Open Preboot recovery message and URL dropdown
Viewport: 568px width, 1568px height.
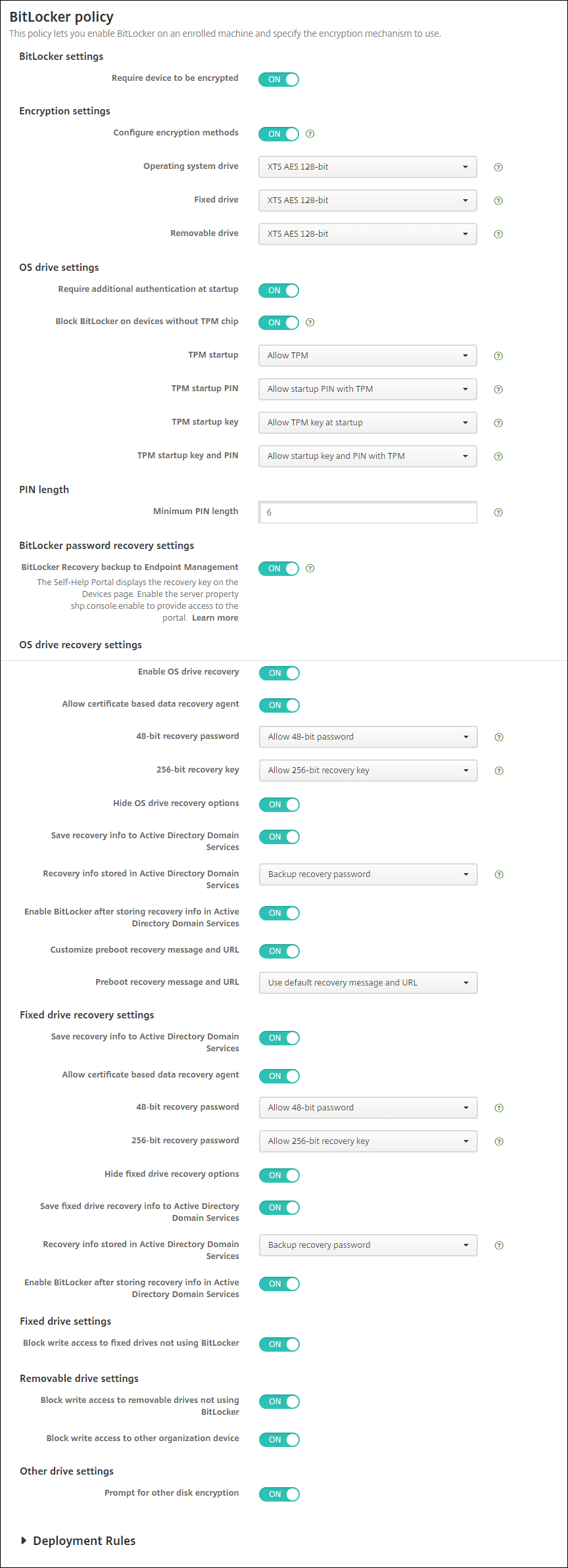click(368, 983)
